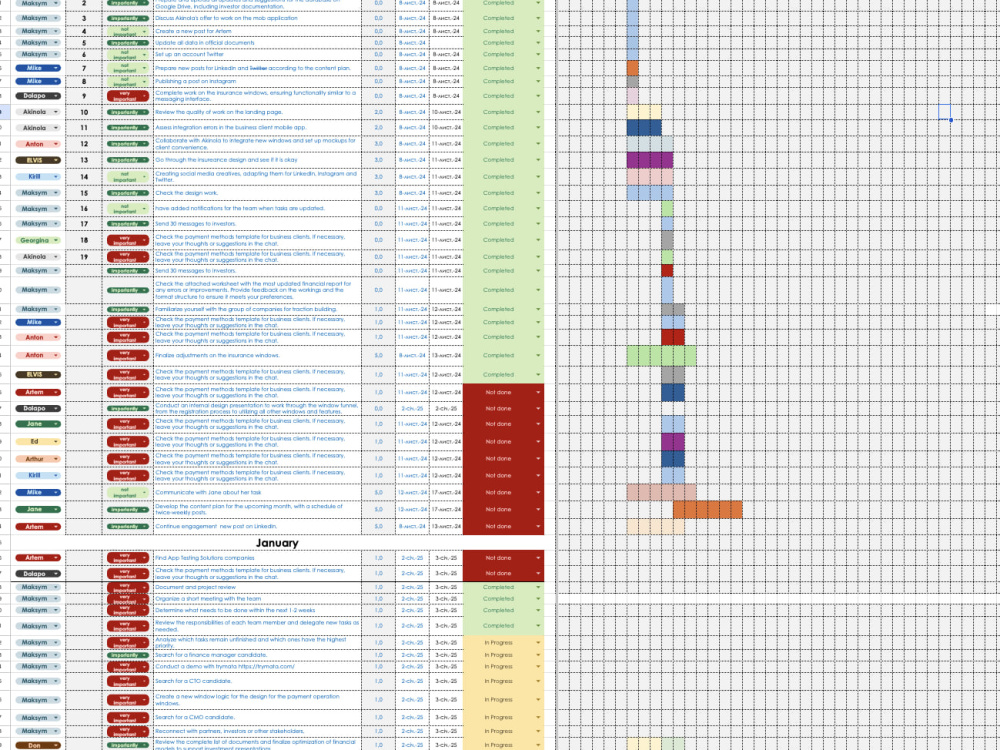This screenshot has width=1000, height=750.
Task: Open the Arthur assignee dropdown chip
Action: pyautogui.click(x=38, y=459)
